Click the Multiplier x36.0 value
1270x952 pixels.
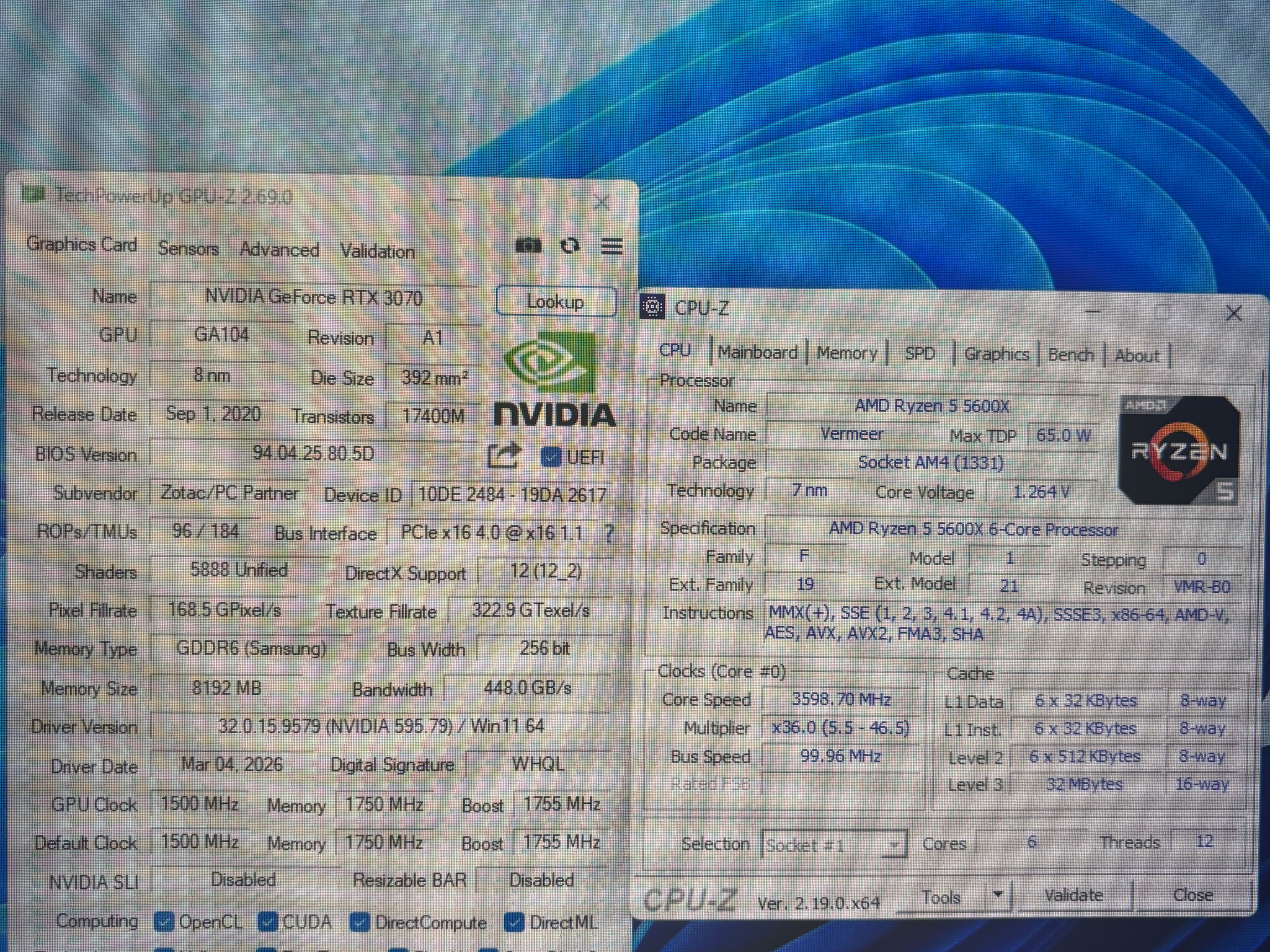pos(841,727)
